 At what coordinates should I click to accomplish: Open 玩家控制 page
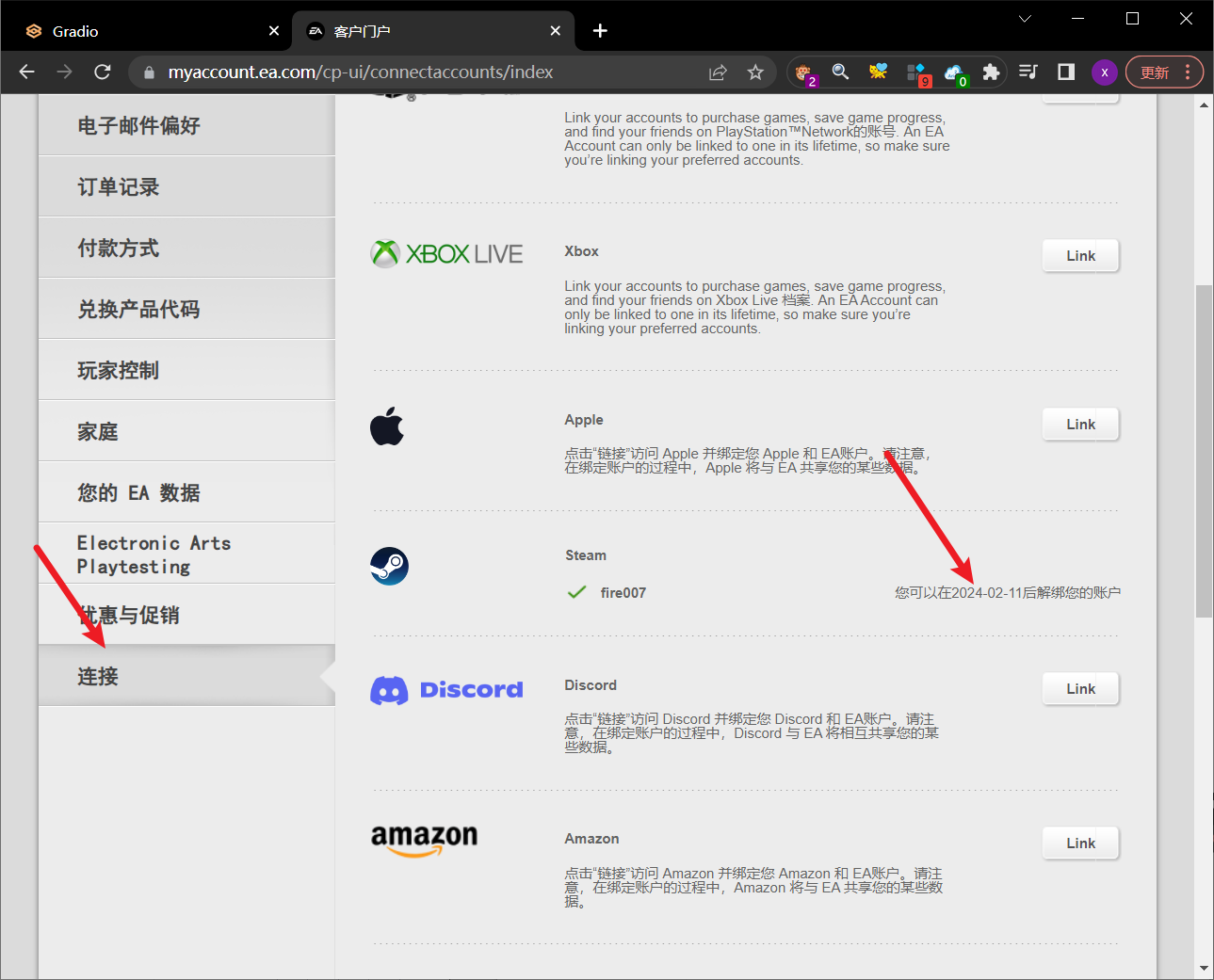(x=186, y=370)
